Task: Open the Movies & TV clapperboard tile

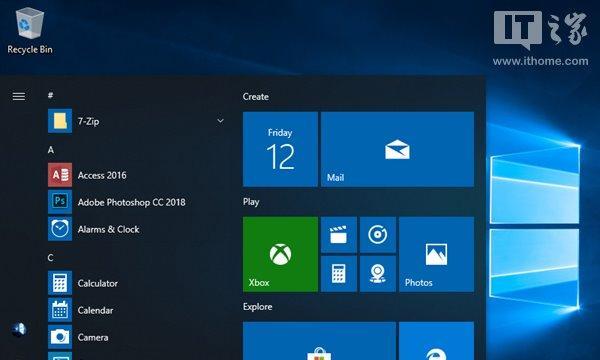Action: (x=339, y=235)
